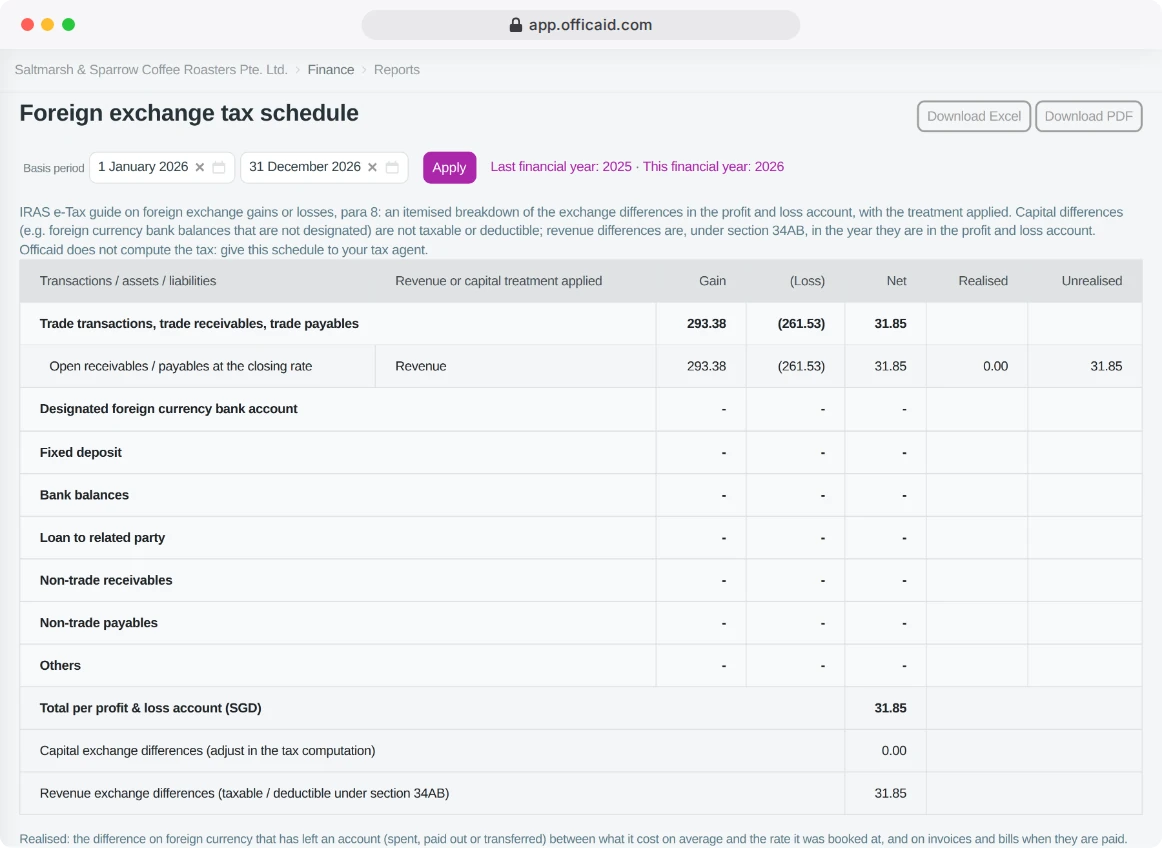This screenshot has width=1162, height=848.
Task: Click the Loan to related party row
Action: point(581,537)
